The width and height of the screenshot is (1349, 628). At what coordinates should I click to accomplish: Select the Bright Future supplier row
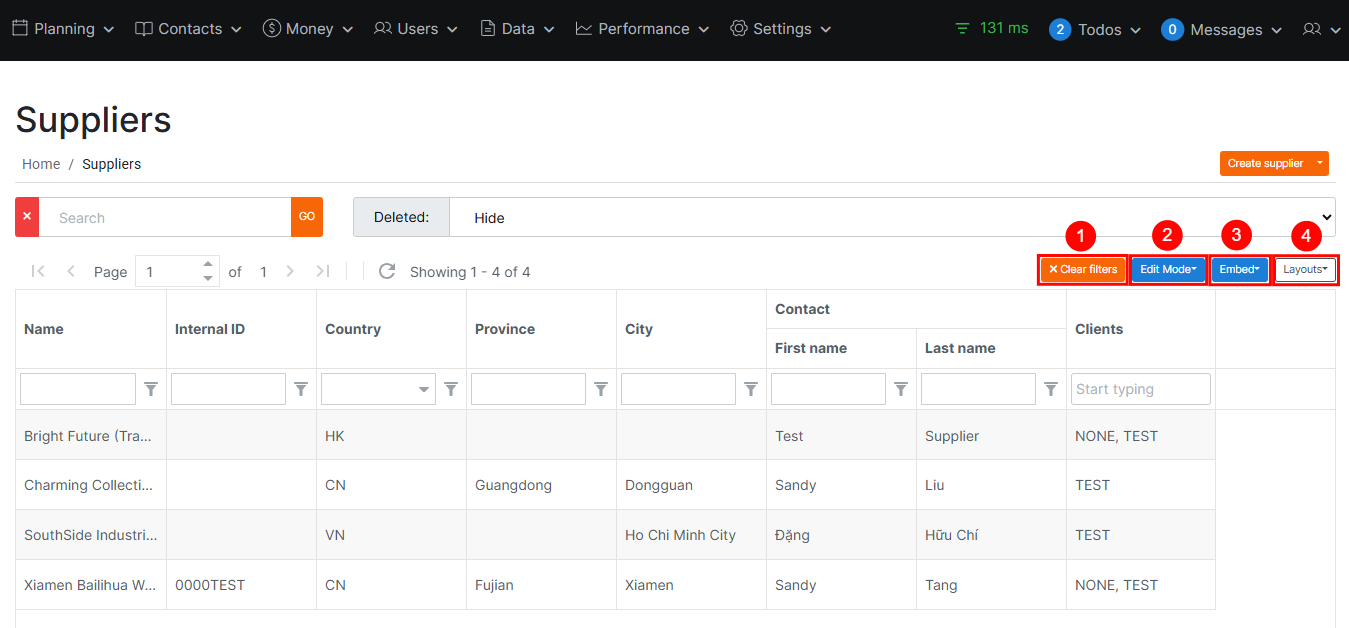(x=615, y=435)
